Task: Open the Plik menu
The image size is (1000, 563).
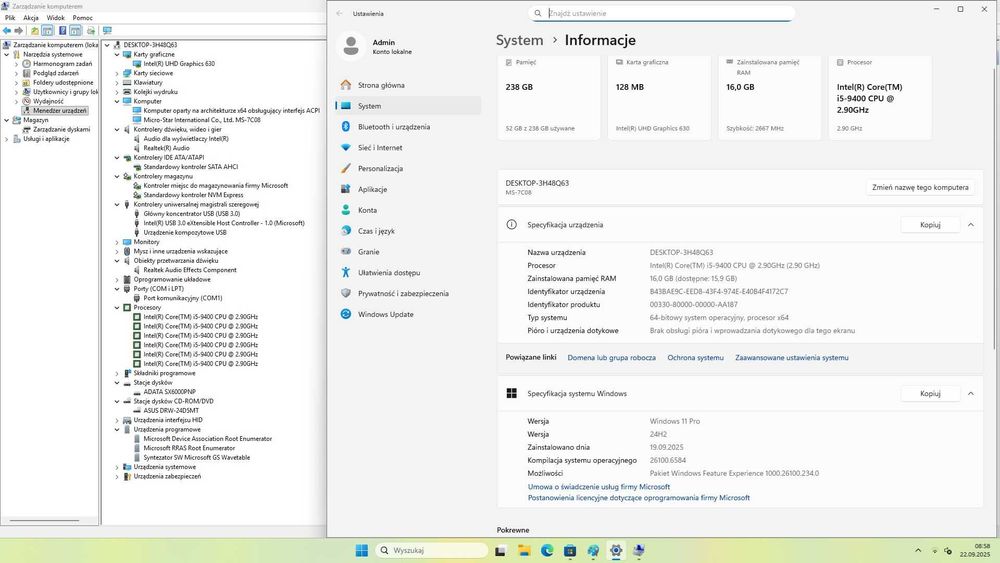Action: pos(10,18)
